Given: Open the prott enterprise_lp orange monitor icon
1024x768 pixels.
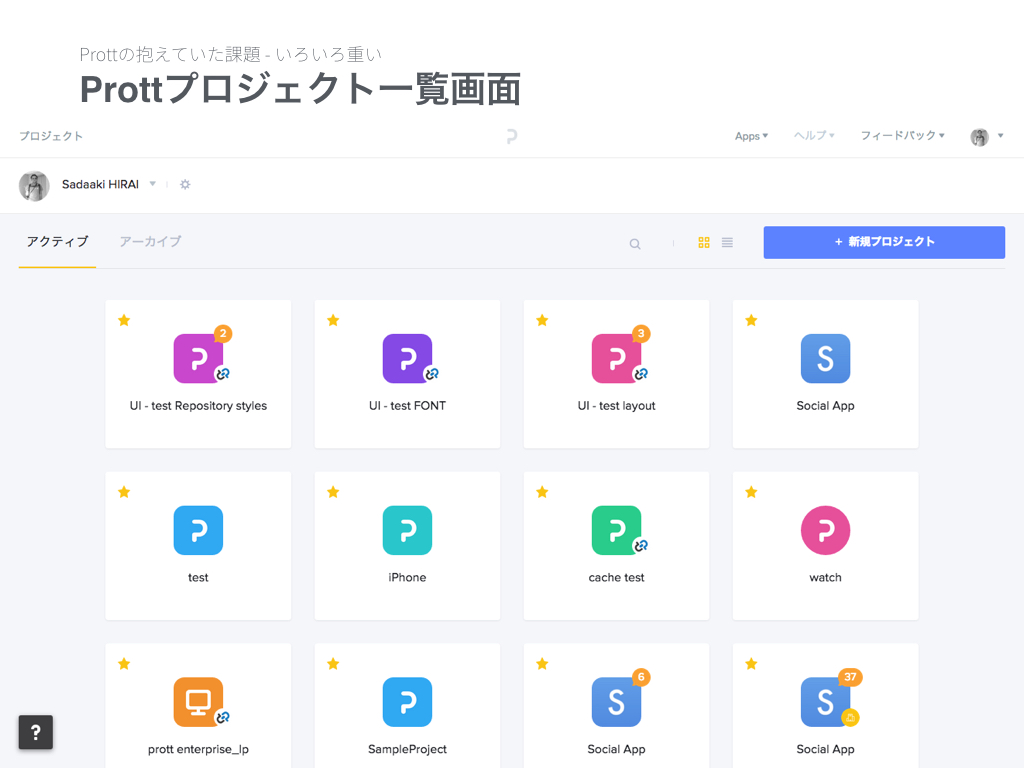Looking at the screenshot, I should [198, 702].
